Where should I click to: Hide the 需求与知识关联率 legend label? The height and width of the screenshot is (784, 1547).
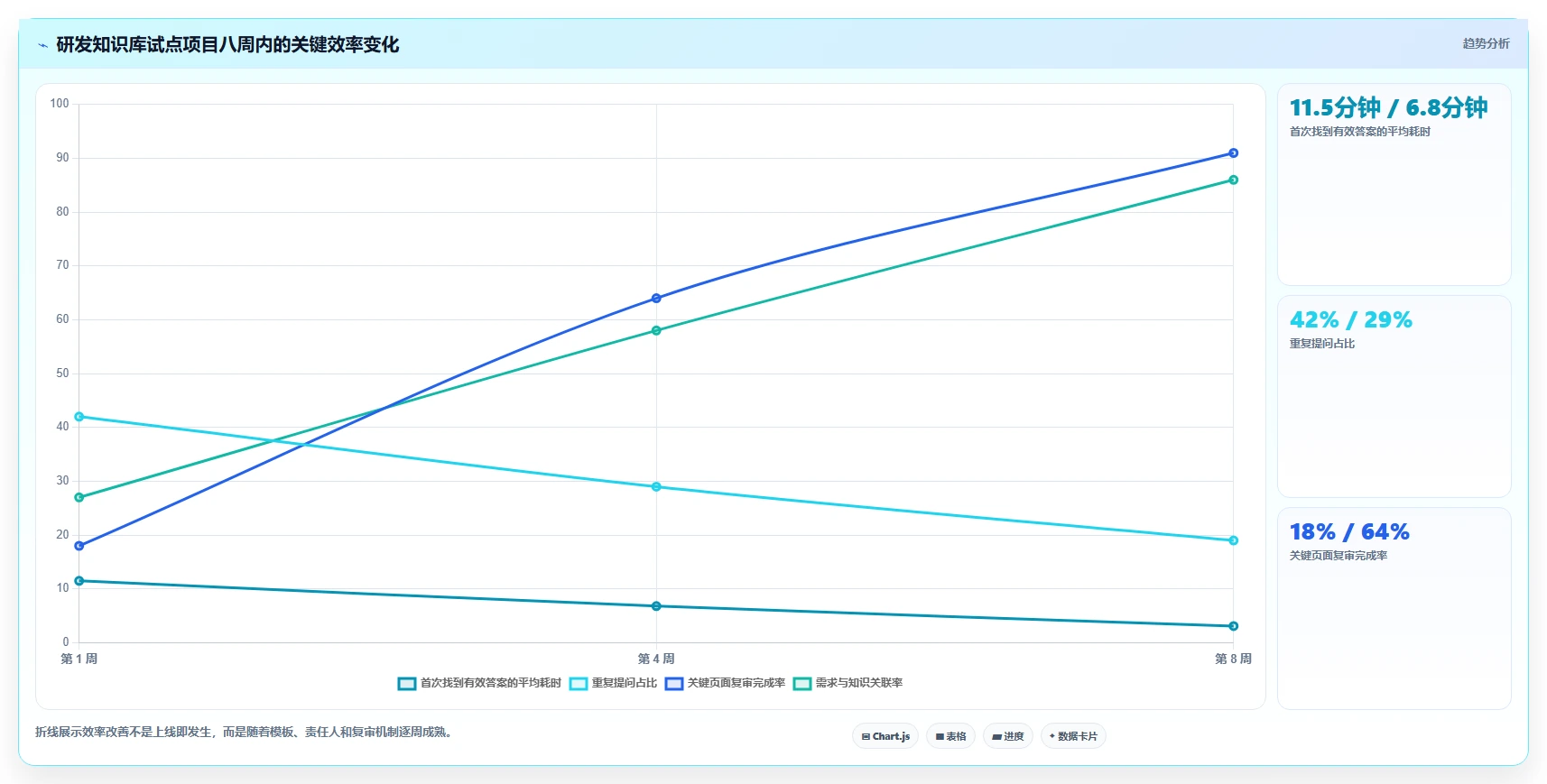pos(859,683)
